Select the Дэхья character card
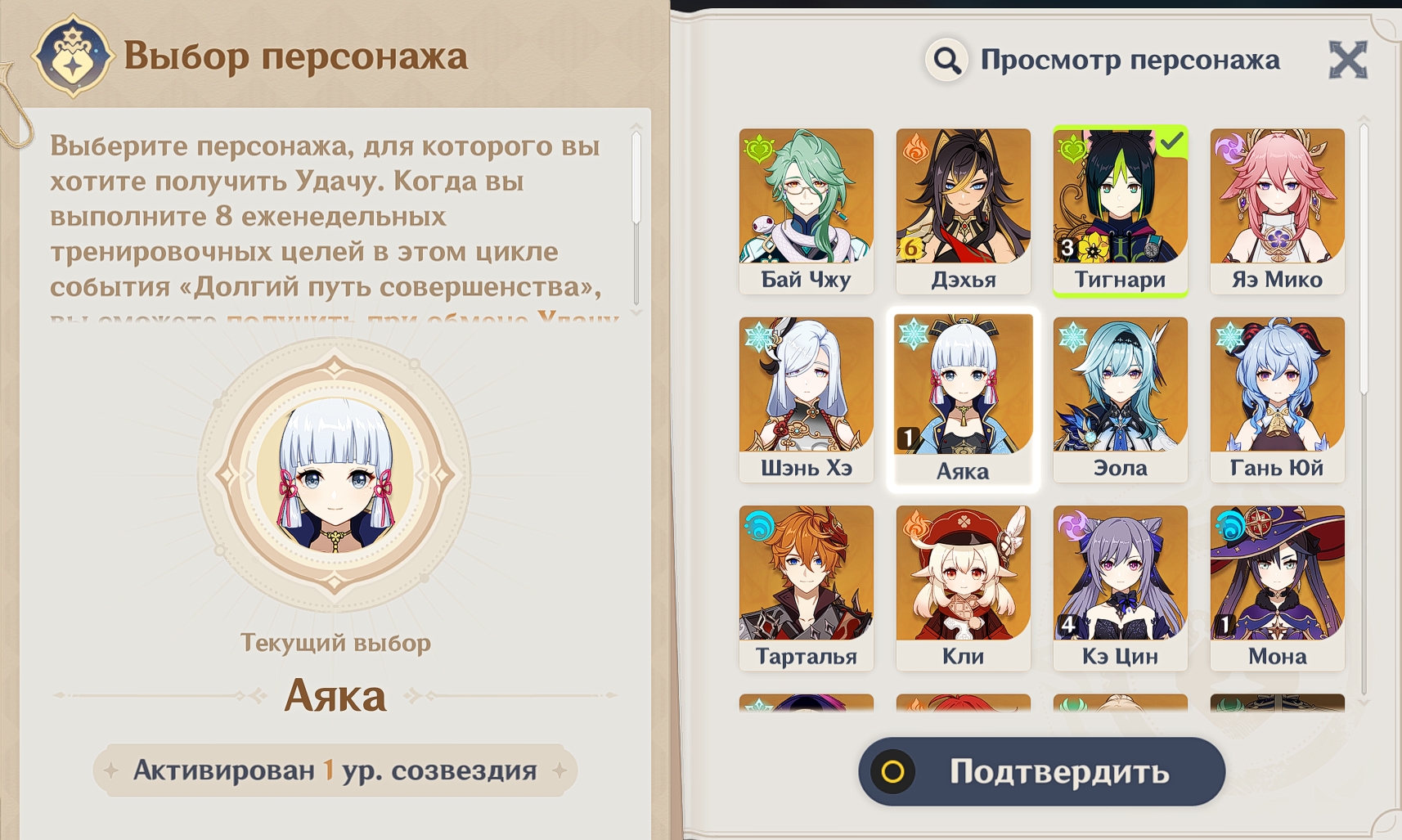Screen dimensions: 1402x840 (963, 211)
